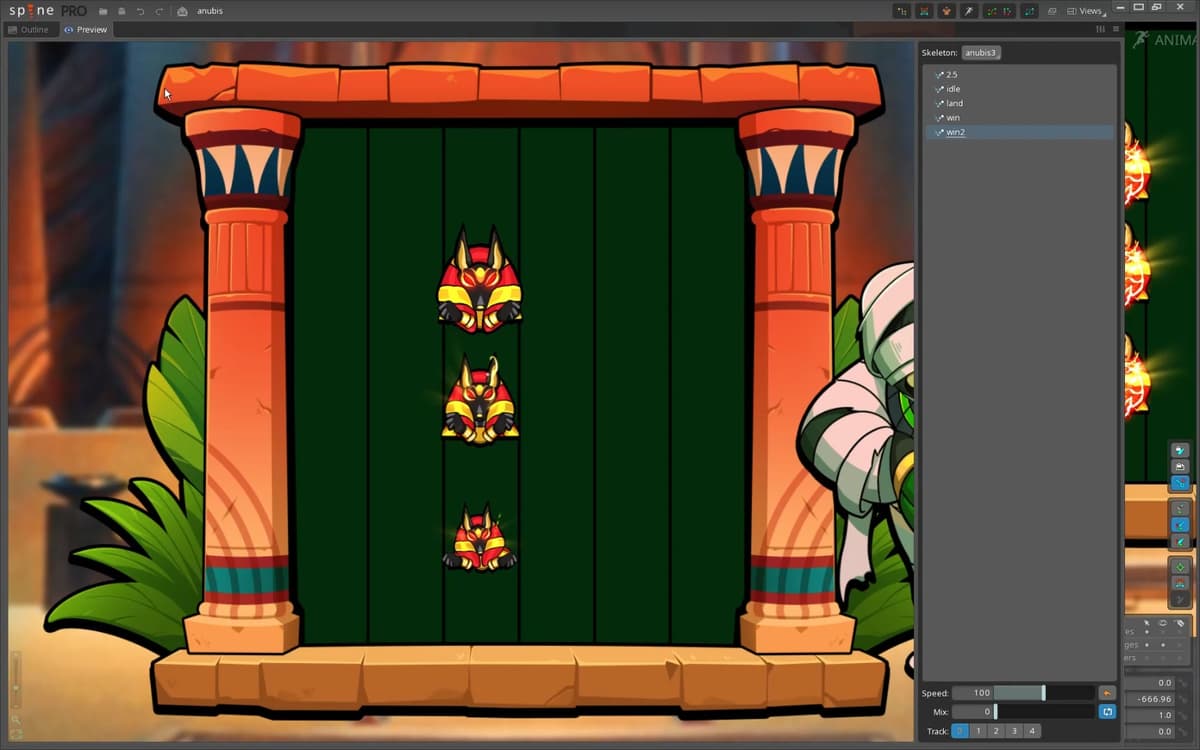
Task: Select track 3
Action: click(x=1014, y=731)
